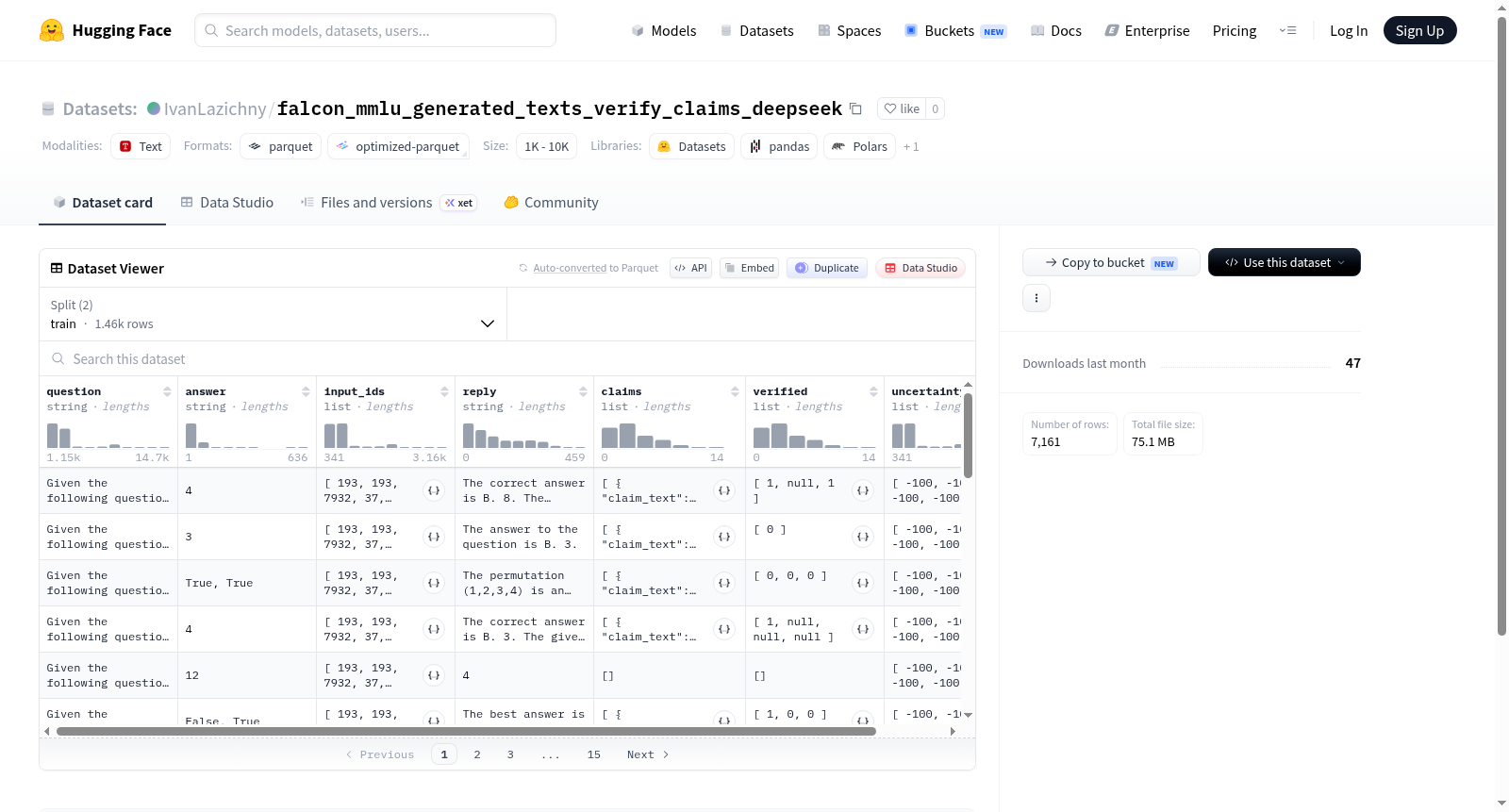Screen dimensions: 1509x812
Task: Expand verified JSON in True, True row
Action: [x=863, y=583]
